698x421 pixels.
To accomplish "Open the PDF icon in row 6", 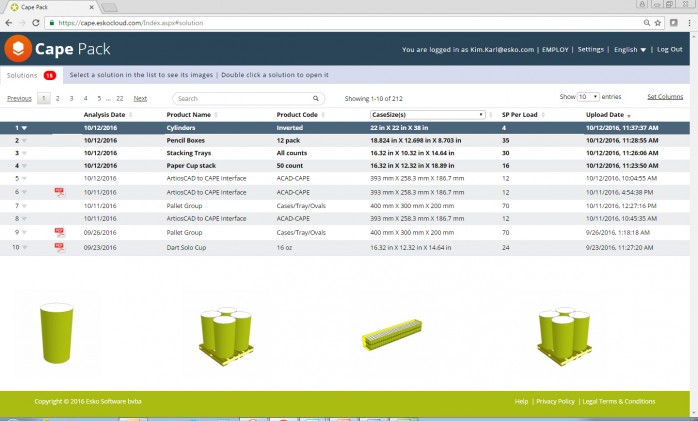I will (59, 190).
